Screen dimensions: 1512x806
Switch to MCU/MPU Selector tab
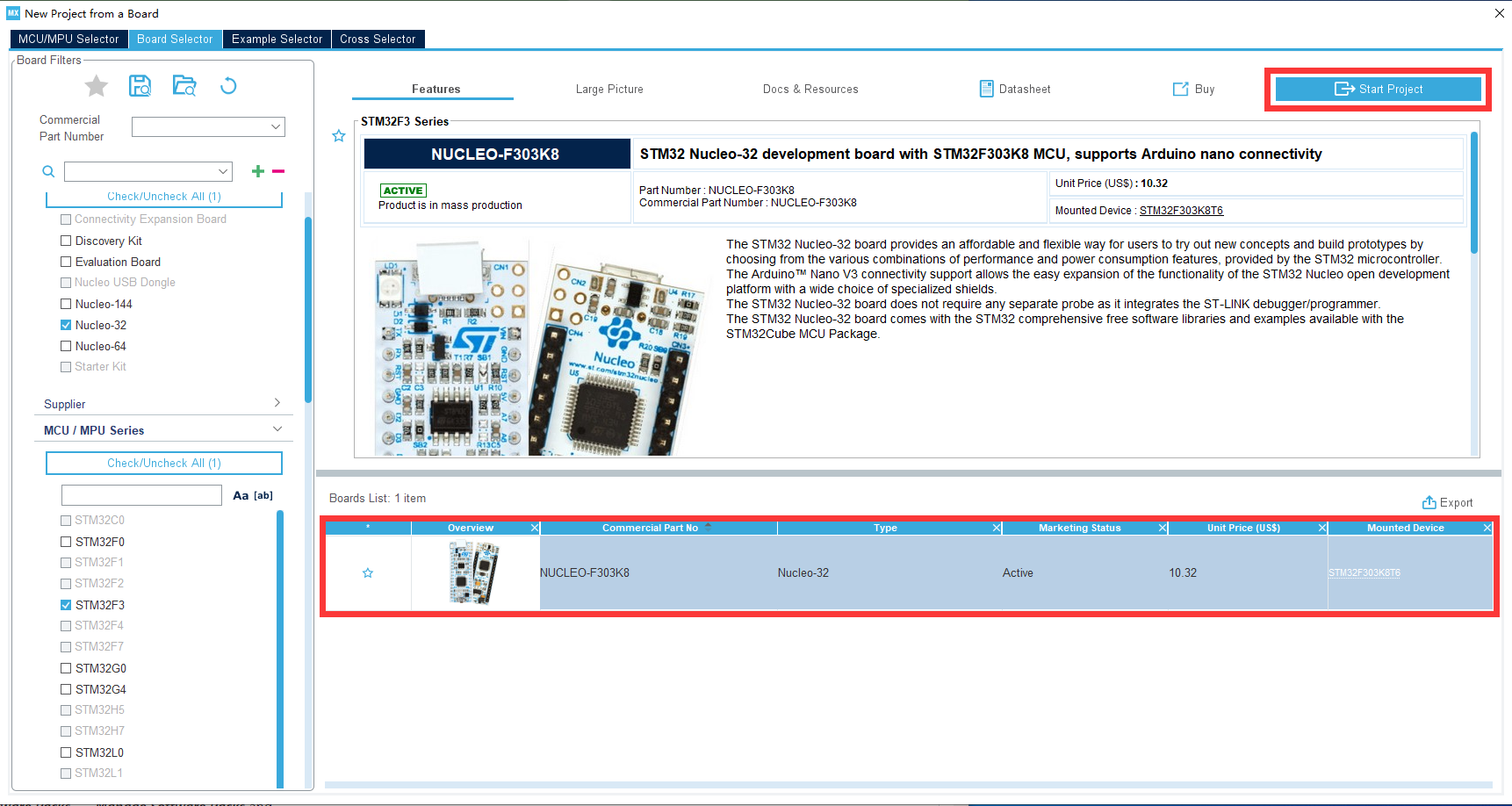point(68,39)
